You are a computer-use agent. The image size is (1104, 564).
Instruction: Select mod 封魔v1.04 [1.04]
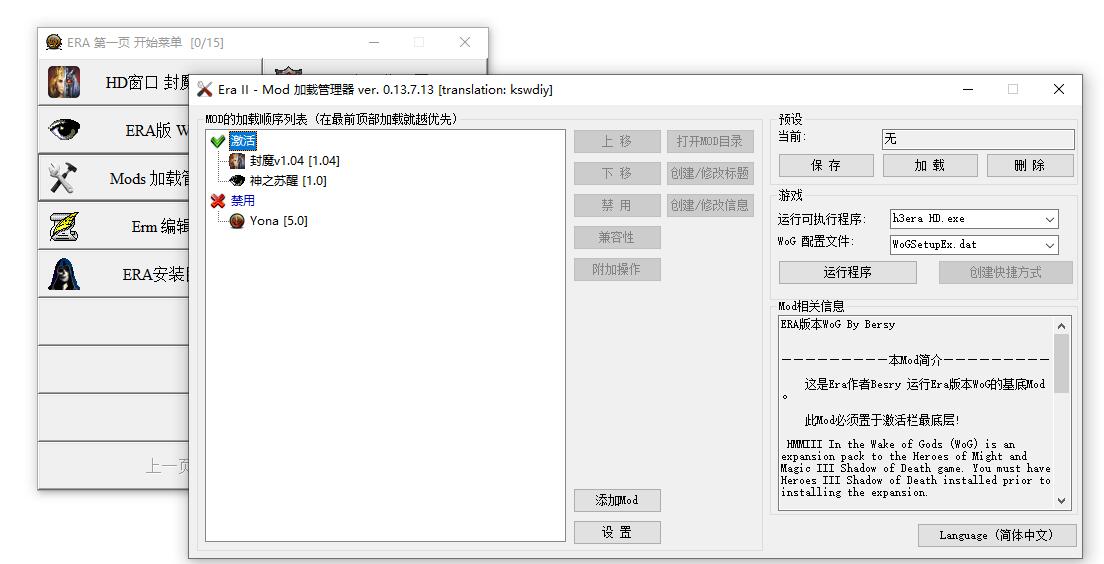(x=294, y=161)
